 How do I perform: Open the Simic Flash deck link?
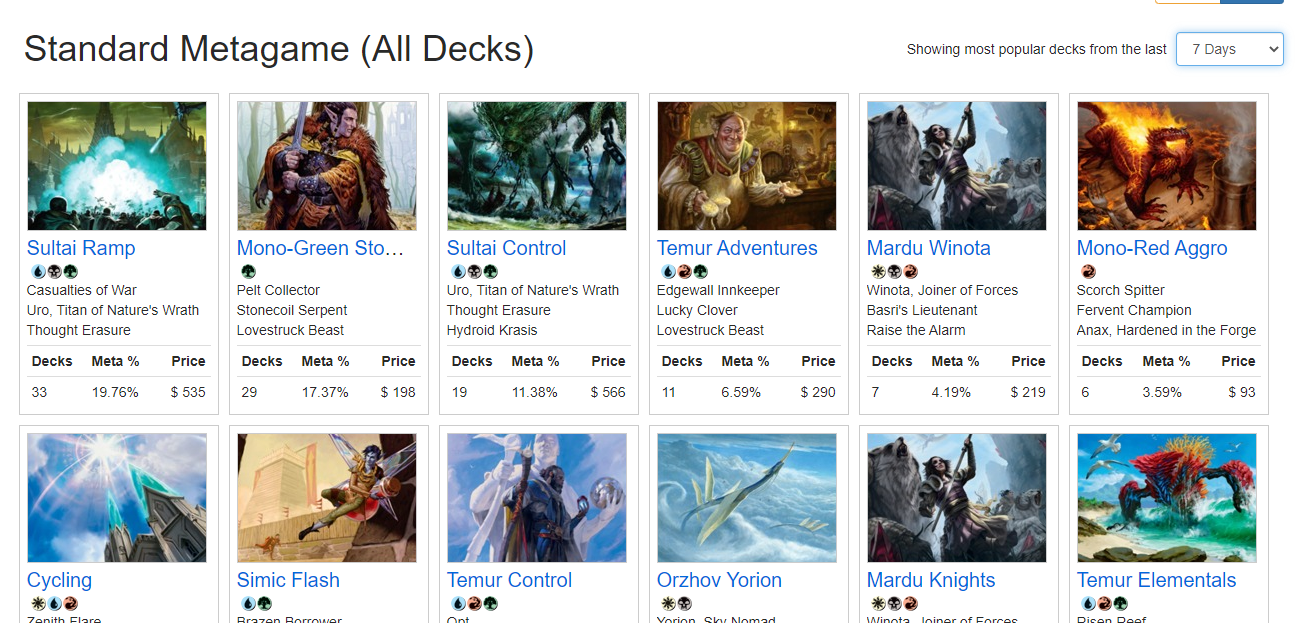click(288, 580)
